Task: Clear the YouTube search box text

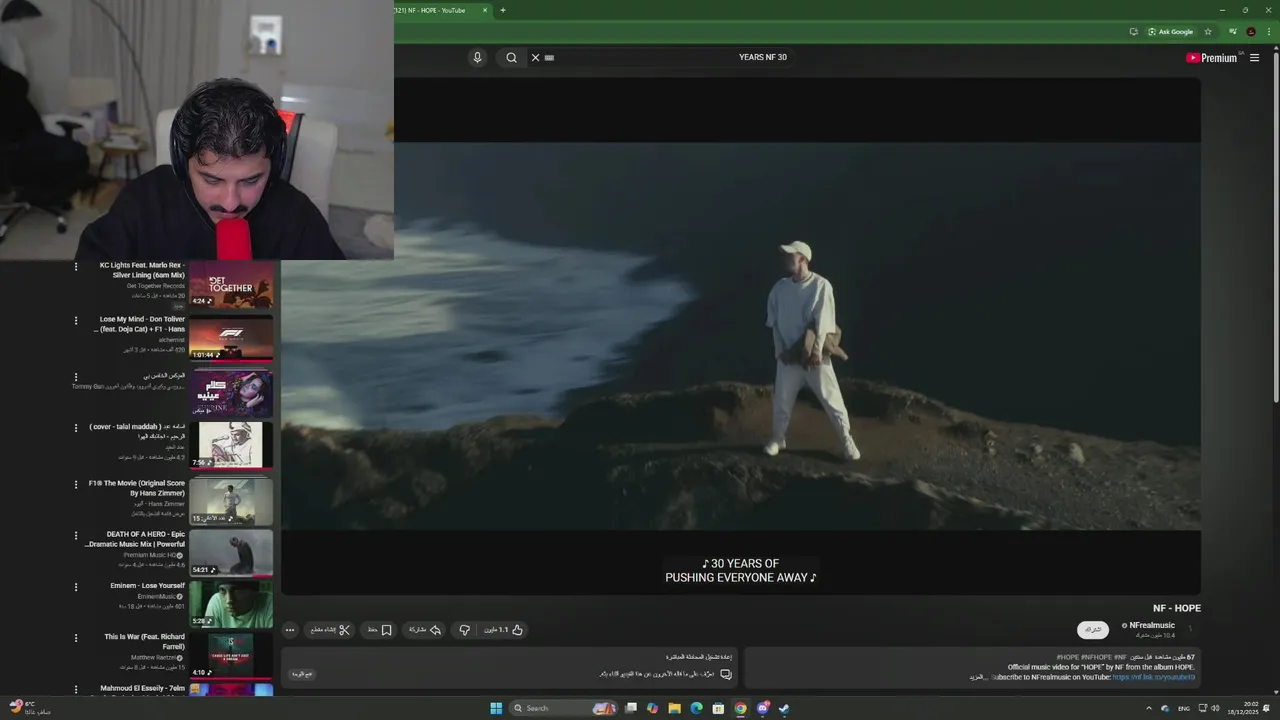Action: tap(535, 57)
